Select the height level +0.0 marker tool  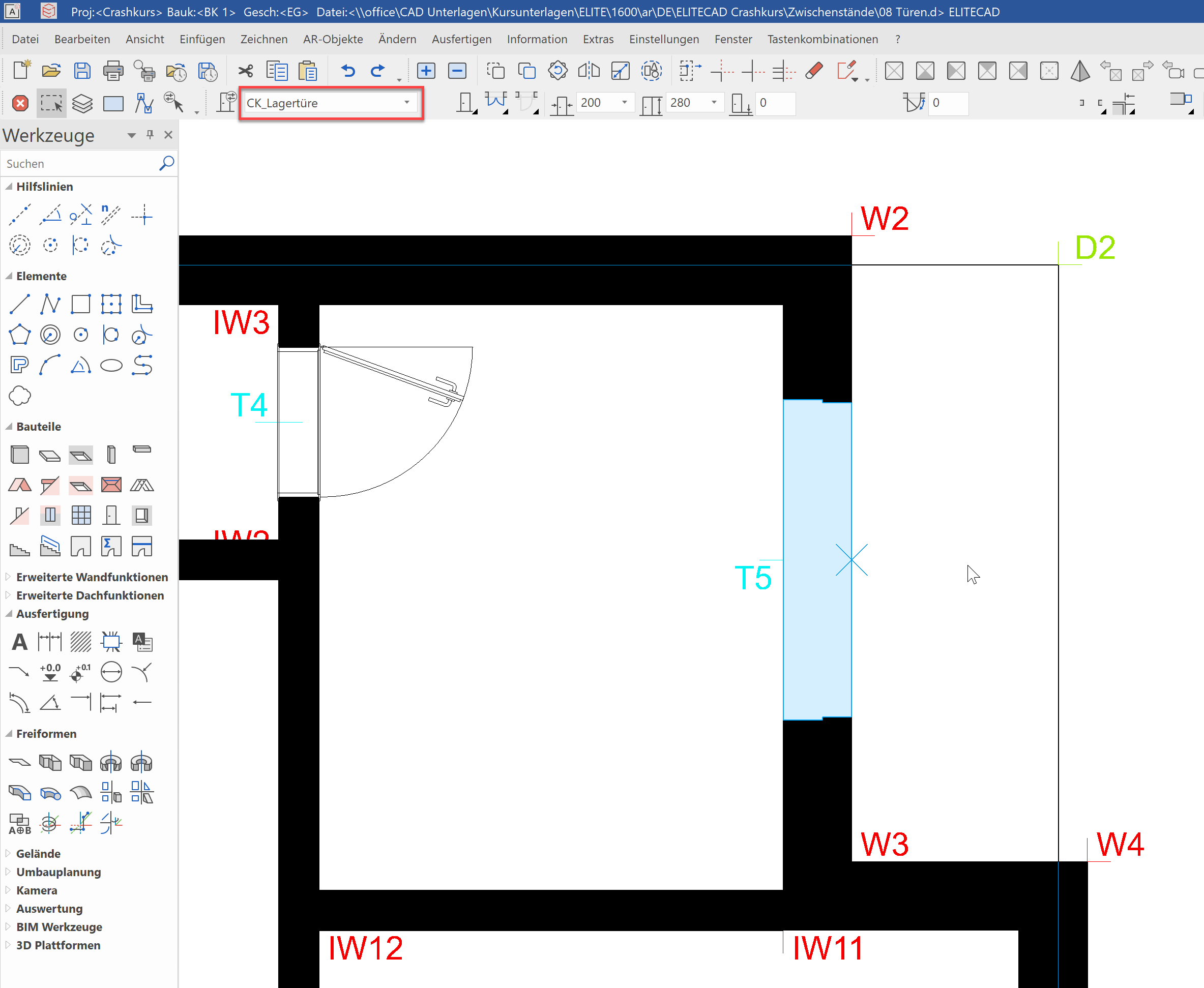click(50, 672)
